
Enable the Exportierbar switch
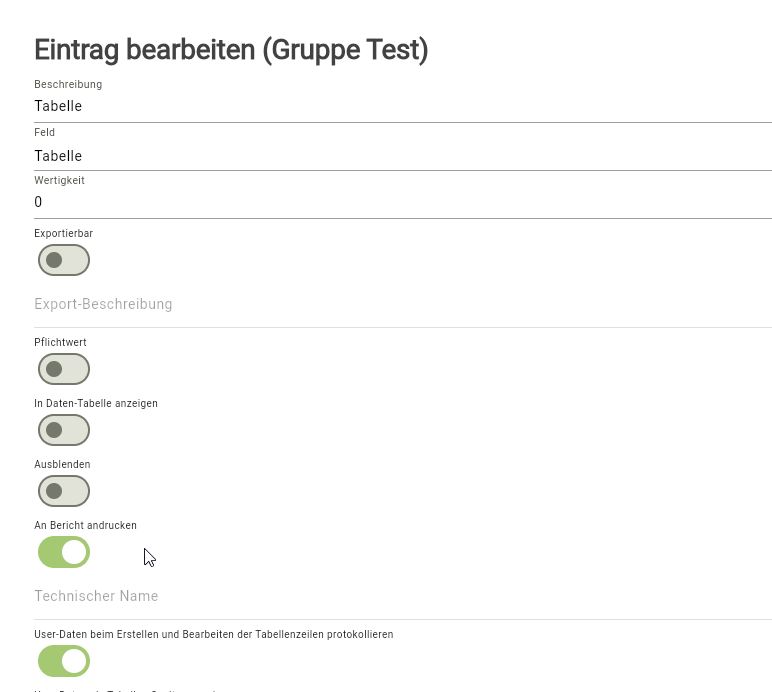coord(64,260)
